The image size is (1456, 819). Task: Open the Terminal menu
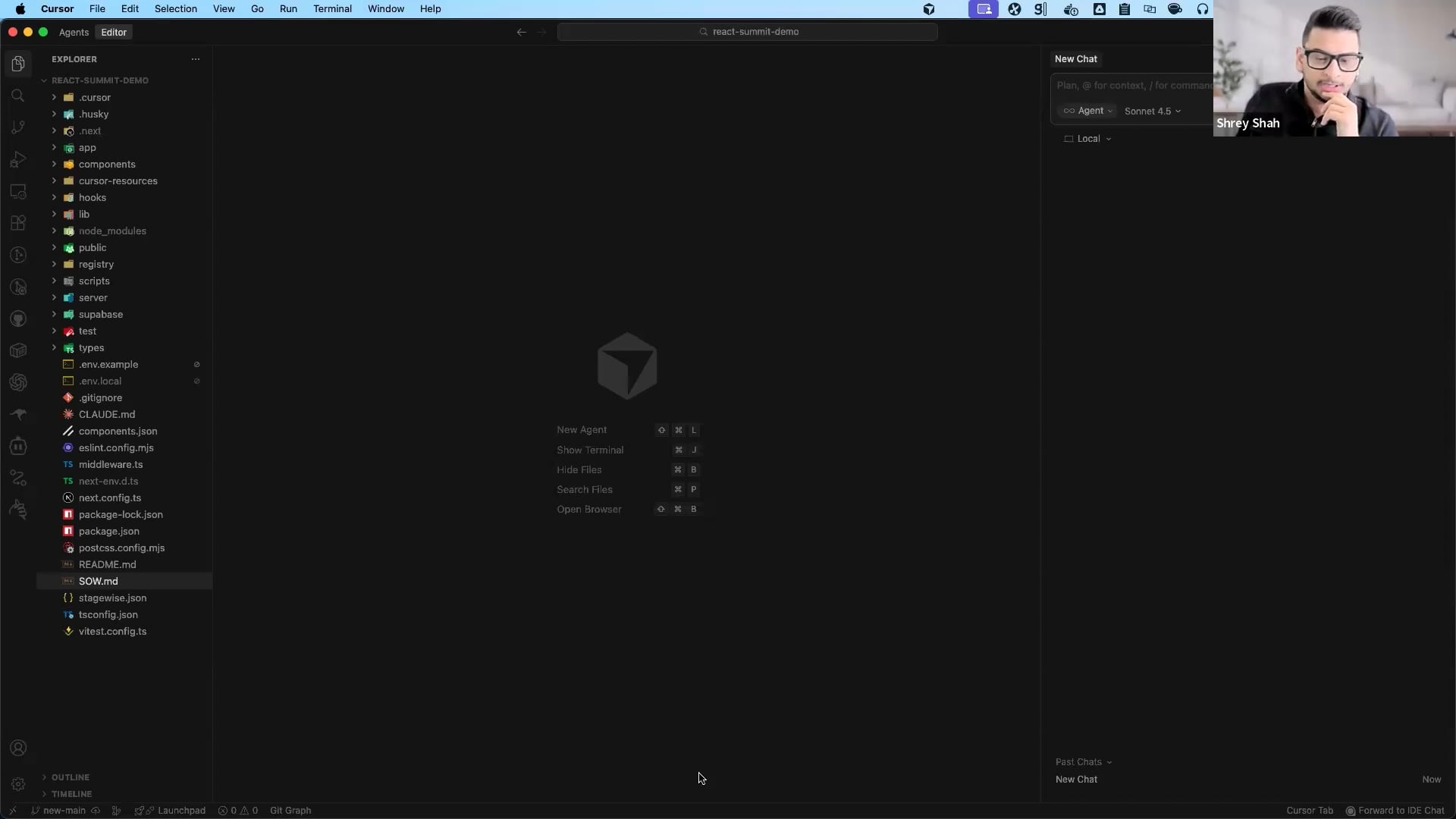332,9
